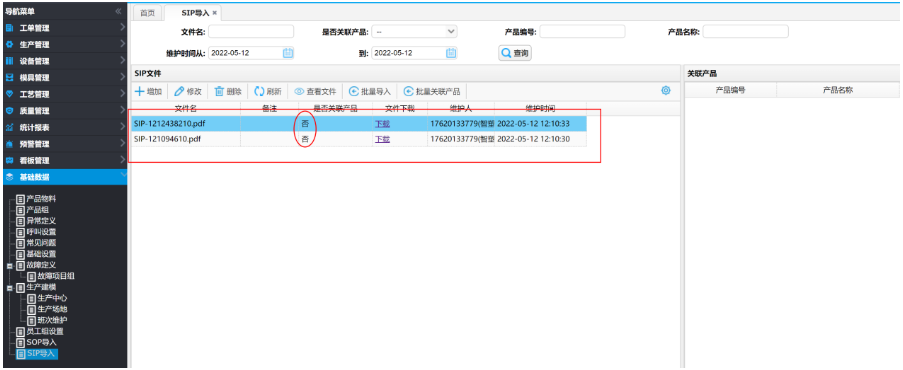
Task: Click the 生产管理 gear icon in sidebar
Action: click(9, 44)
